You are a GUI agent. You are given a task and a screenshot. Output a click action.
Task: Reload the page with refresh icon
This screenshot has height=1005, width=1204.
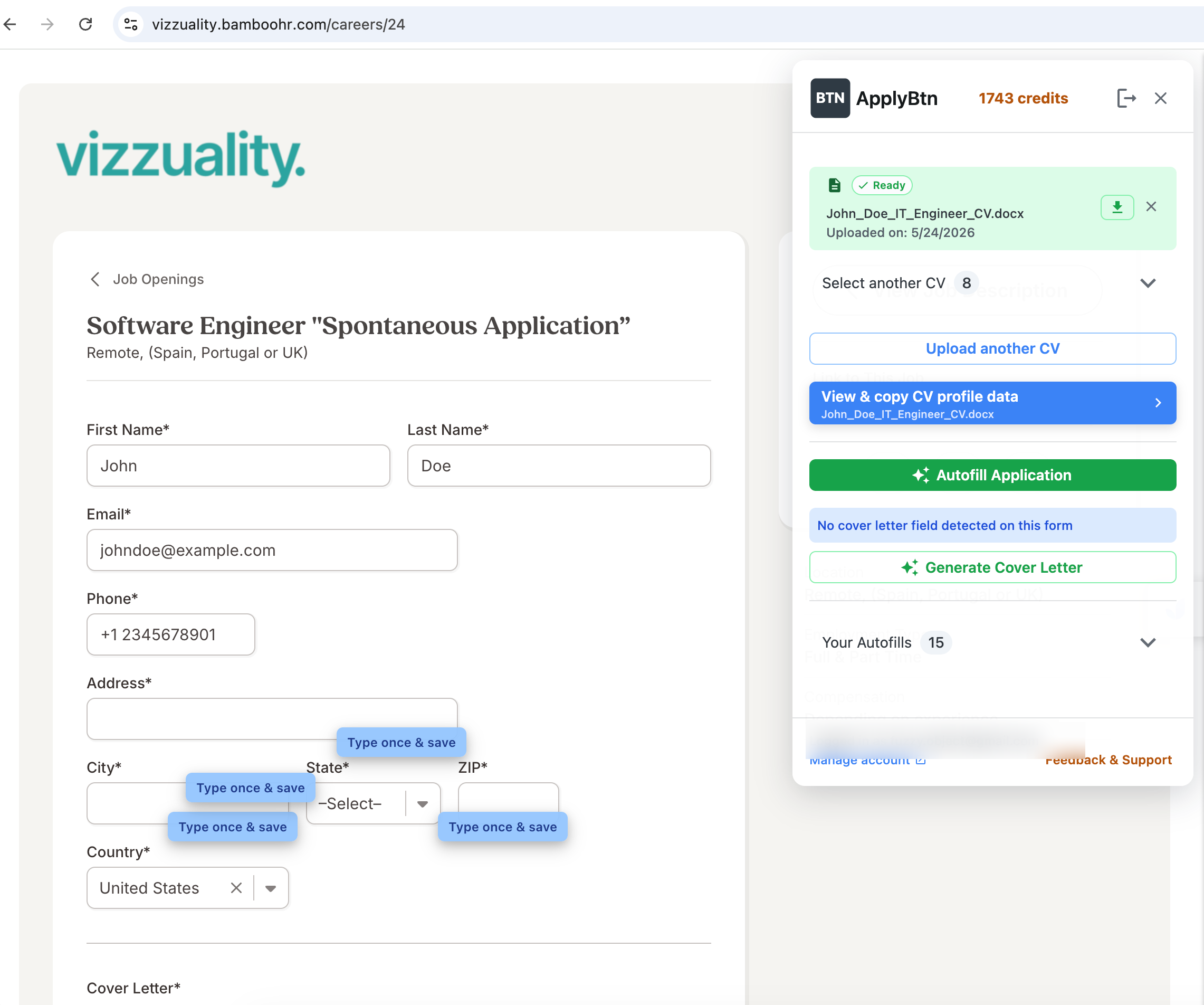(85, 24)
